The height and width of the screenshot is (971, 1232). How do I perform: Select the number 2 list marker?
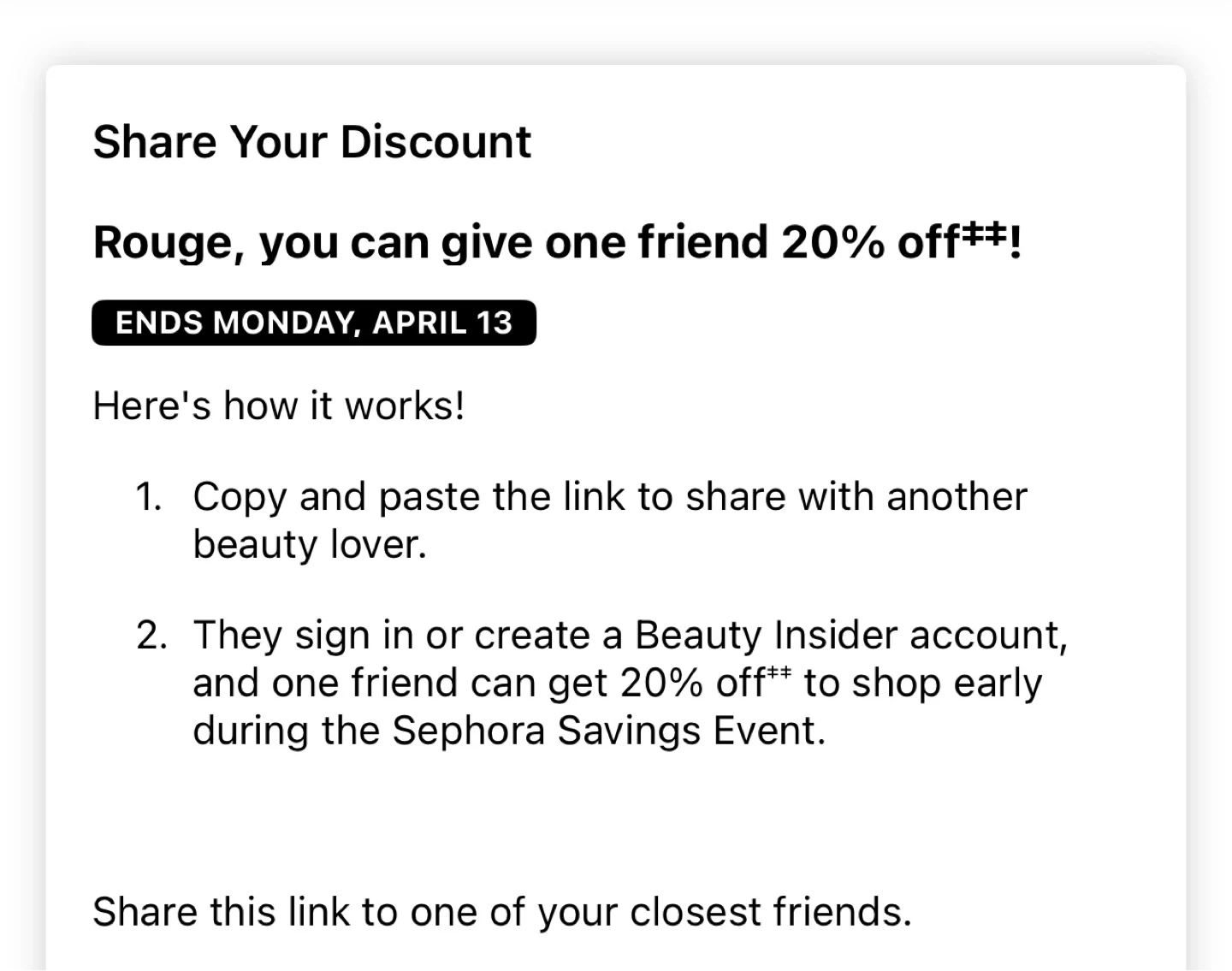[151, 636]
